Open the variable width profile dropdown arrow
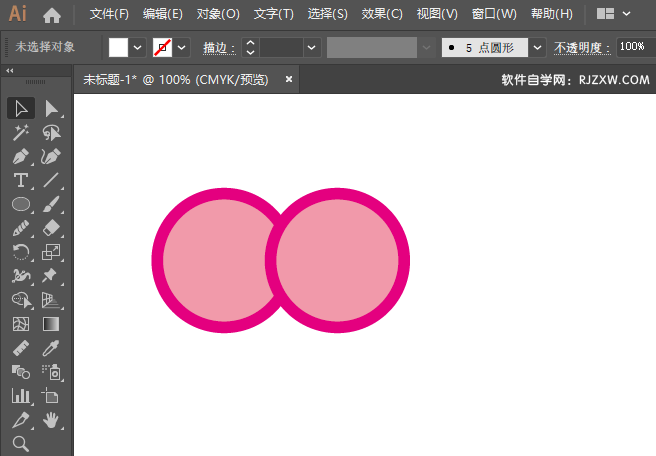 point(426,47)
